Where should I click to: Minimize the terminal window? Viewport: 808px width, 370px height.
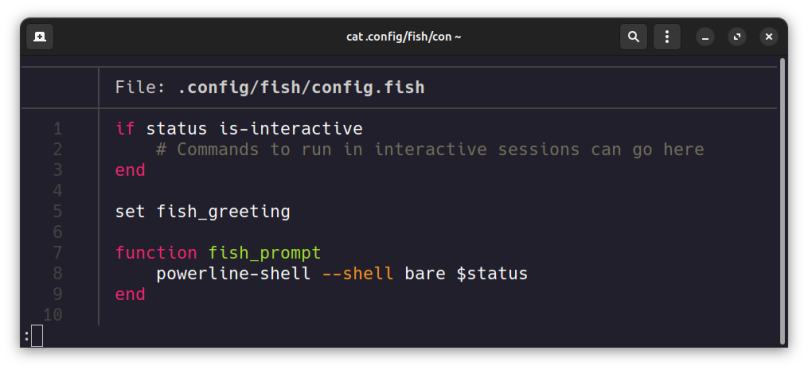[x=705, y=37]
